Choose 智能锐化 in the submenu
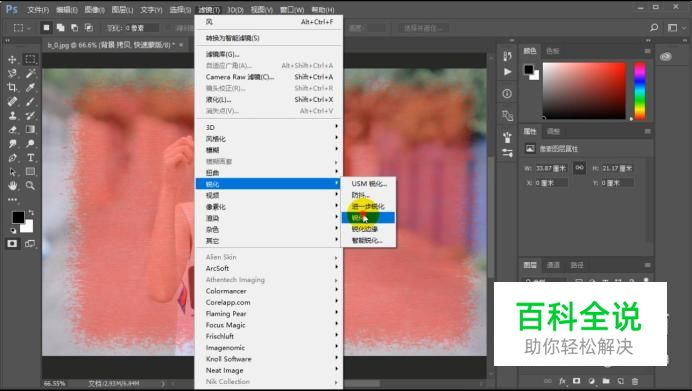 point(369,241)
